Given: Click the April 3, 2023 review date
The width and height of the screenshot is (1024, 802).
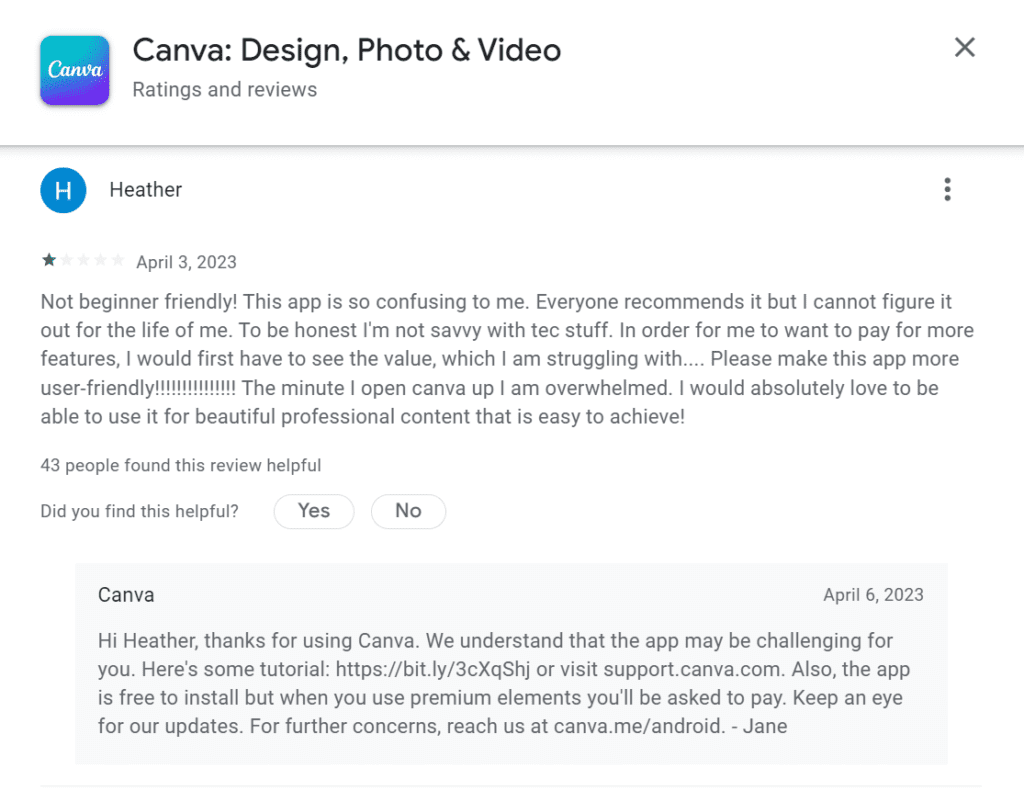Looking at the screenshot, I should 186,263.
